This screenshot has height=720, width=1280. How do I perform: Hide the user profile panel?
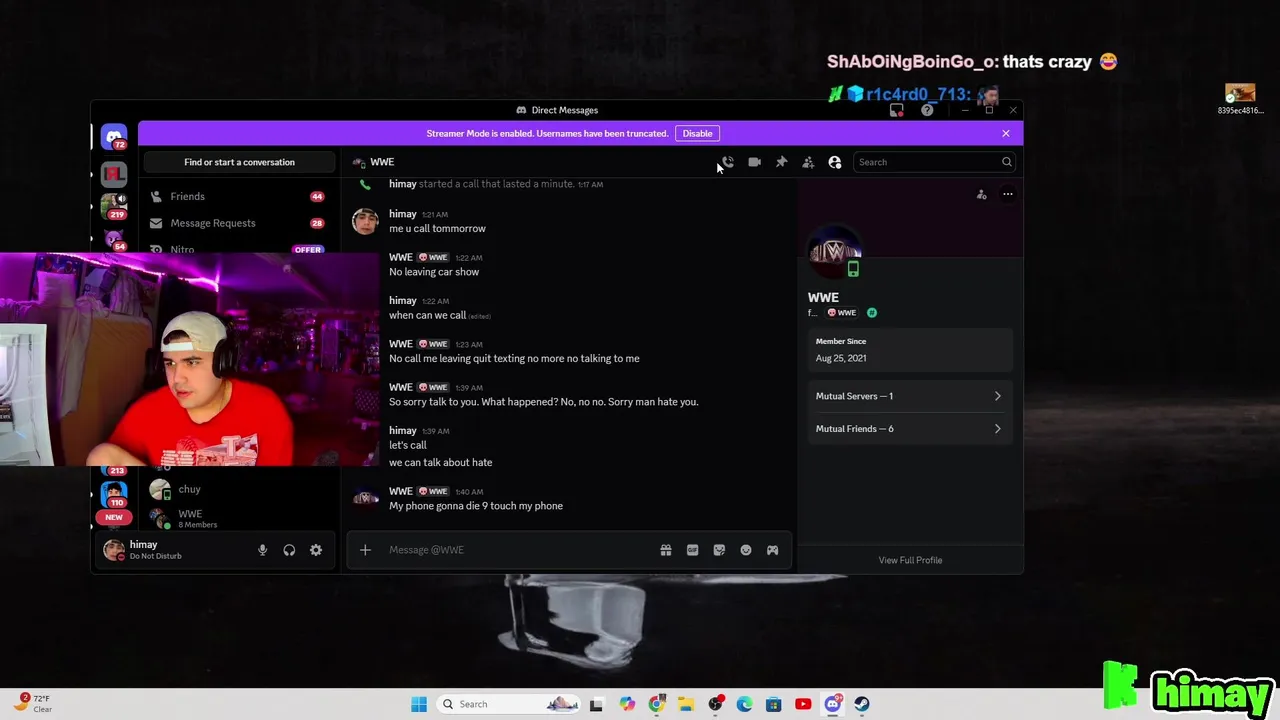click(835, 162)
